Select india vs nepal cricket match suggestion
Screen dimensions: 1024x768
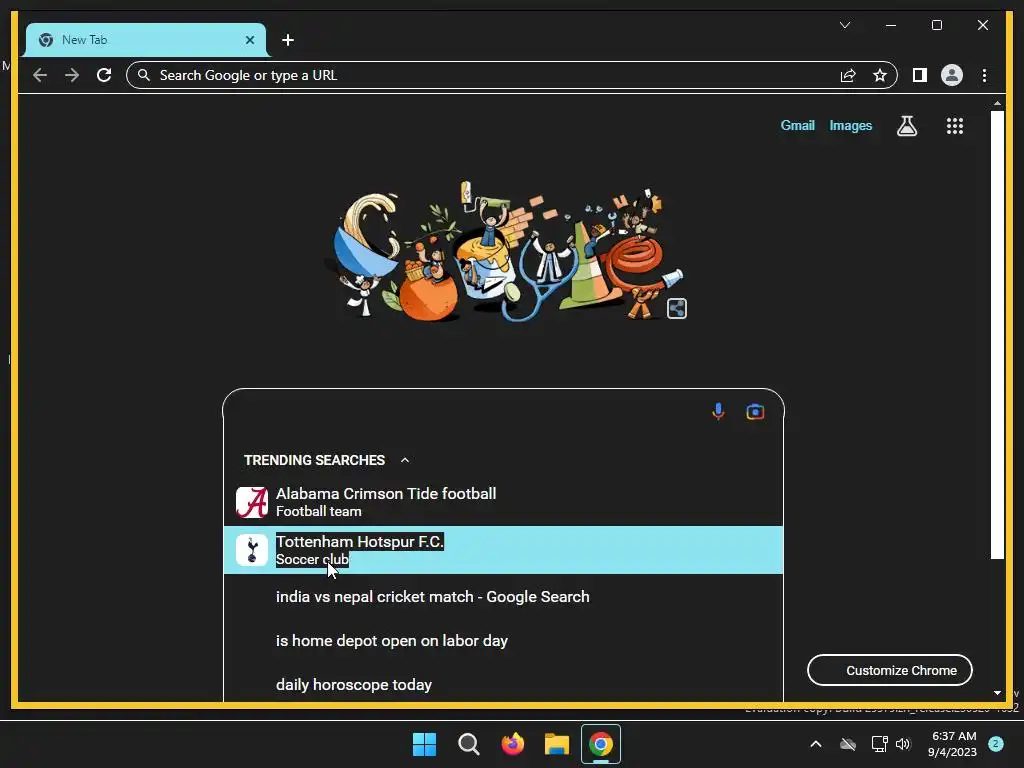point(503,597)
